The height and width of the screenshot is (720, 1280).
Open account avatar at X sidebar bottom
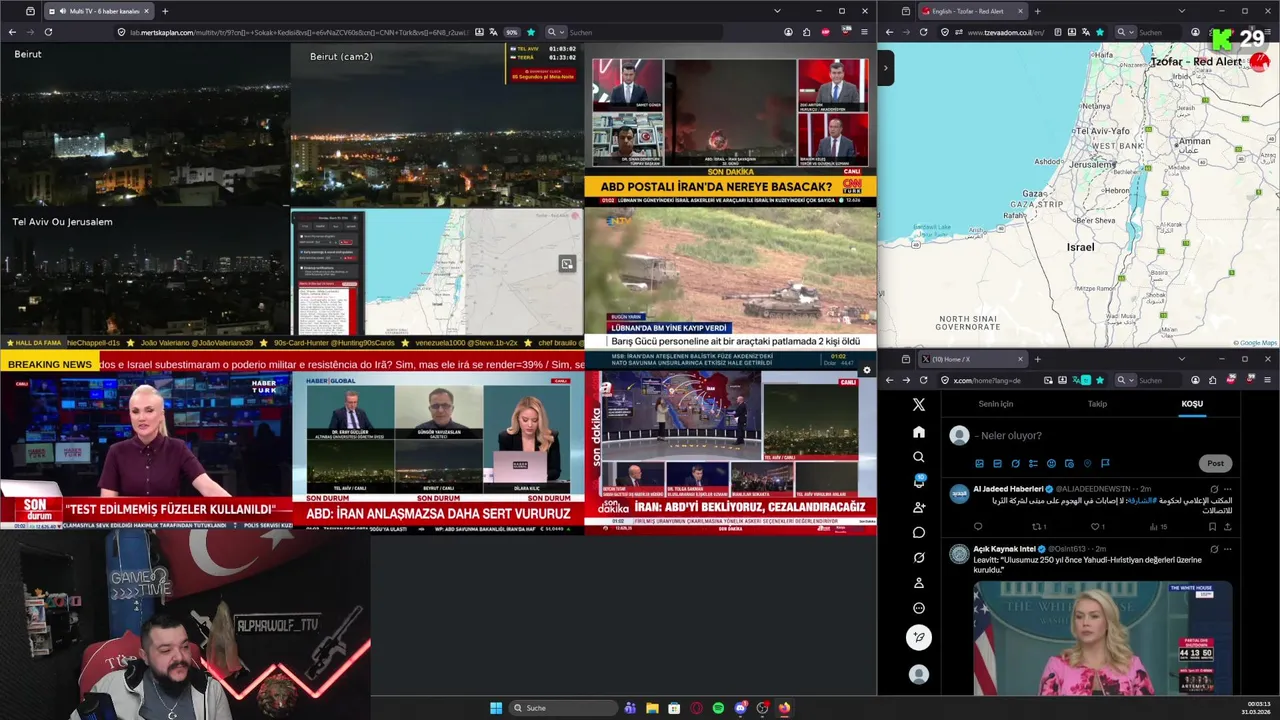[919, 675]
